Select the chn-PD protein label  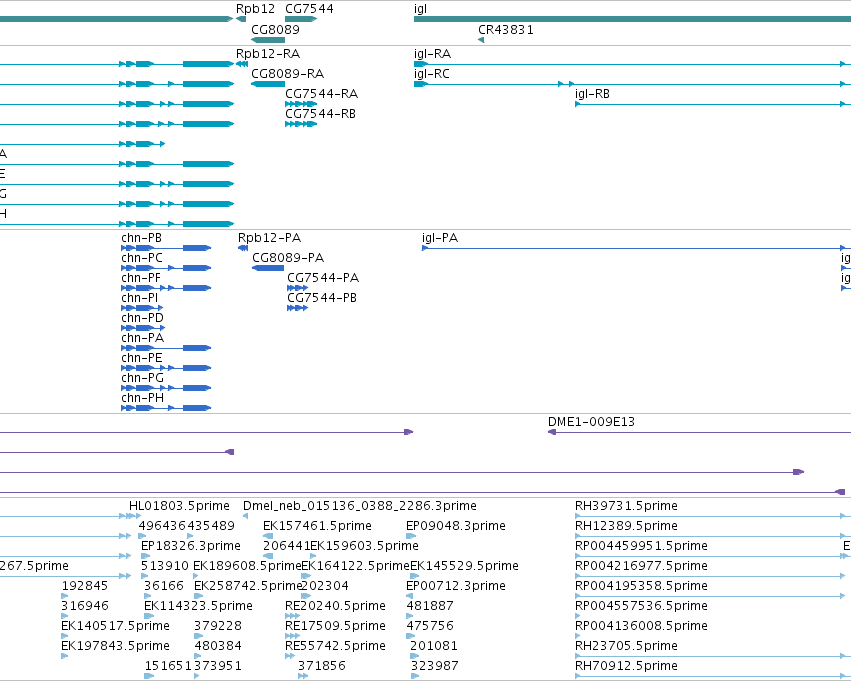pos(143,318)
